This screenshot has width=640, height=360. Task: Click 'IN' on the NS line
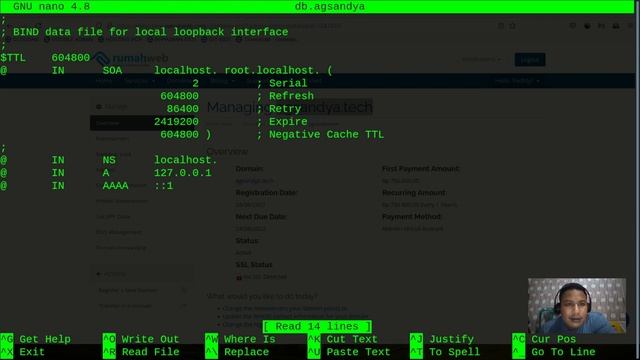click(58, 160)
